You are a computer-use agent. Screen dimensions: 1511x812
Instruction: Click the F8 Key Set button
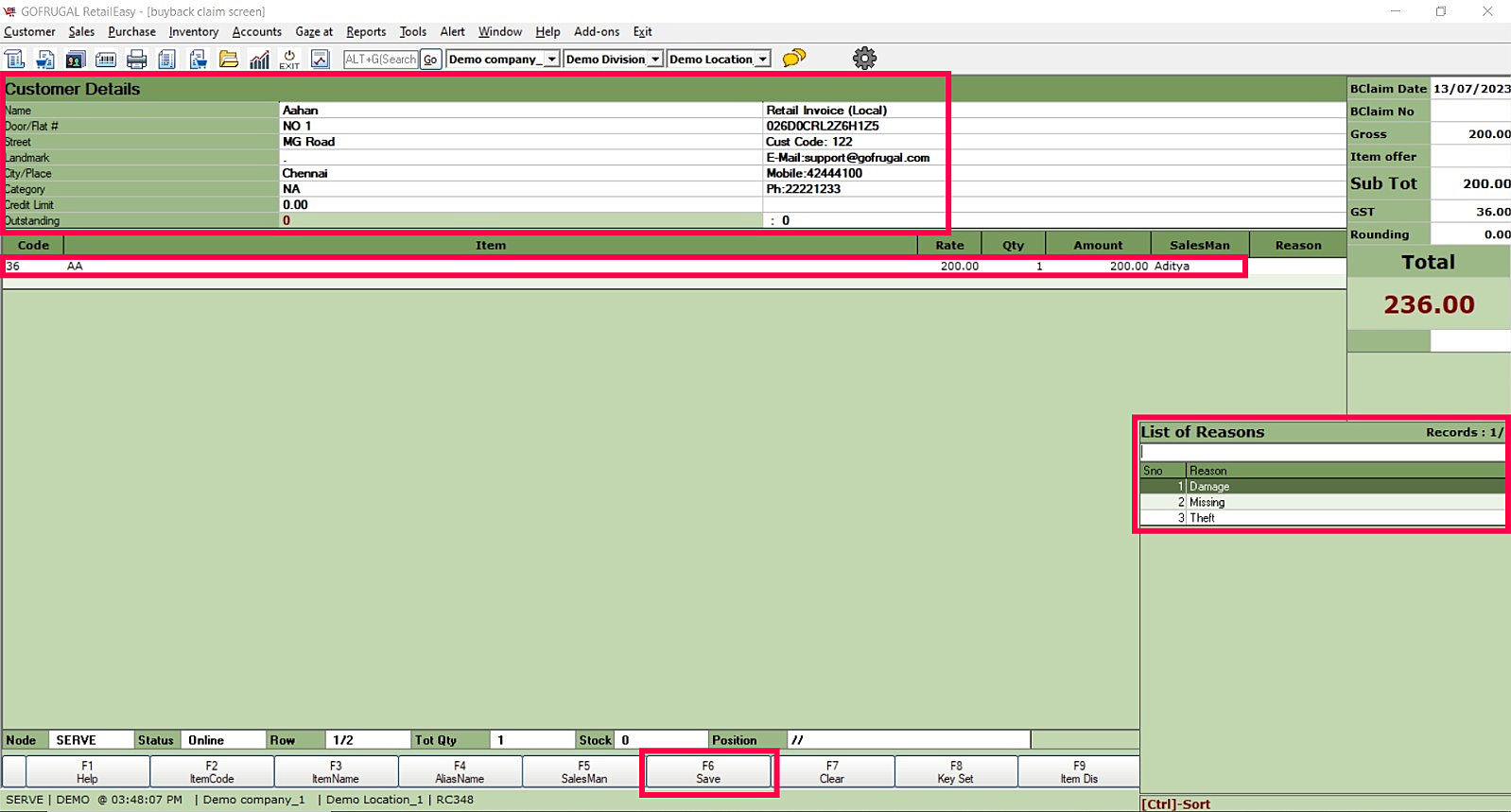[956, 772]
